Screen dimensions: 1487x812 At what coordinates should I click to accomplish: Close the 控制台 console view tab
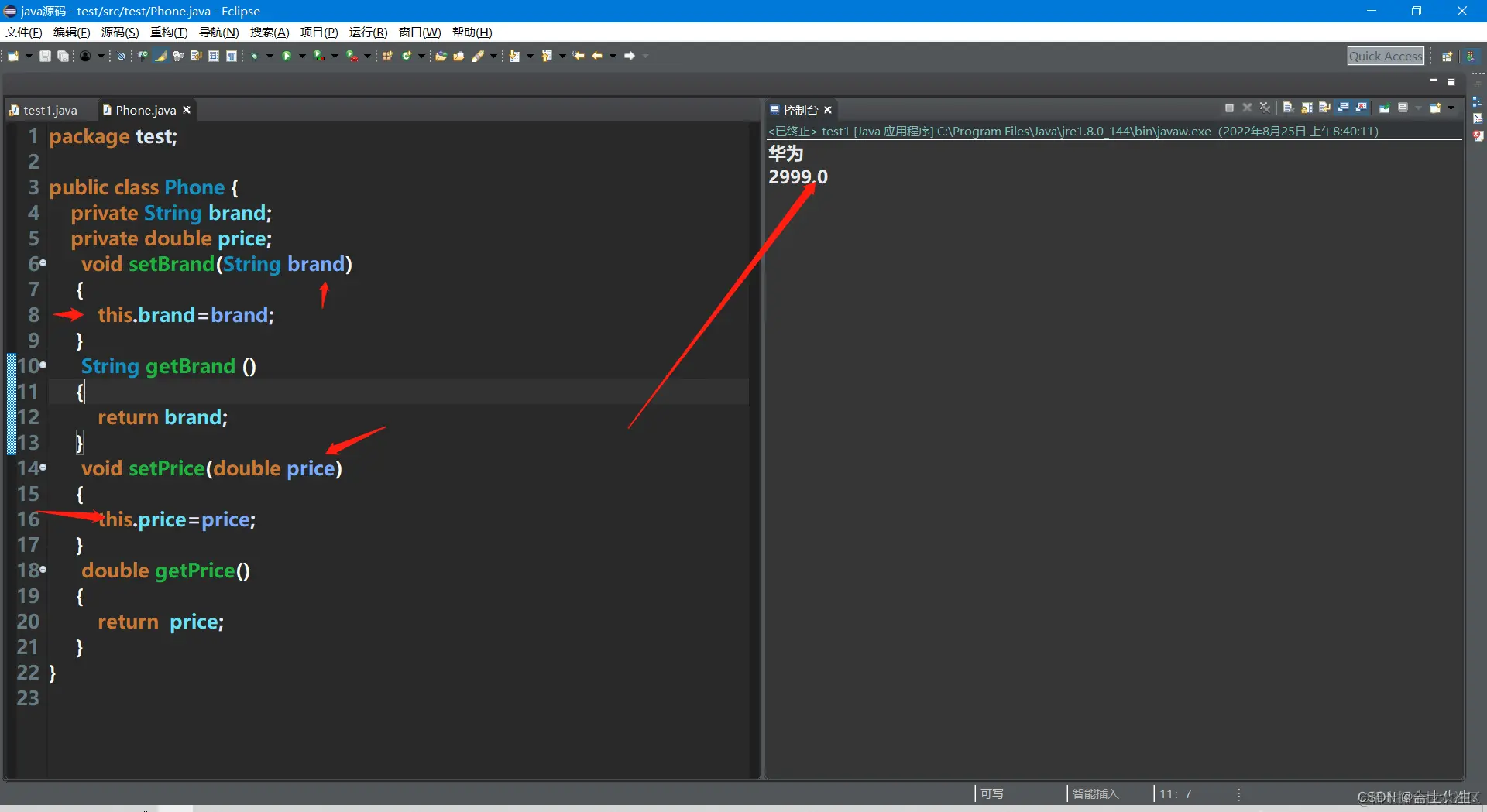(828, 110)
